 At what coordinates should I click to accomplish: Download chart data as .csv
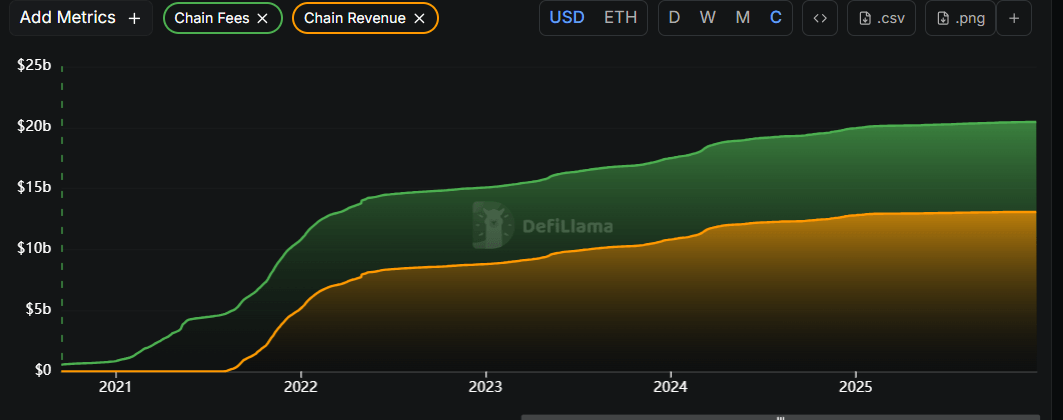click(x=881, y=18)
